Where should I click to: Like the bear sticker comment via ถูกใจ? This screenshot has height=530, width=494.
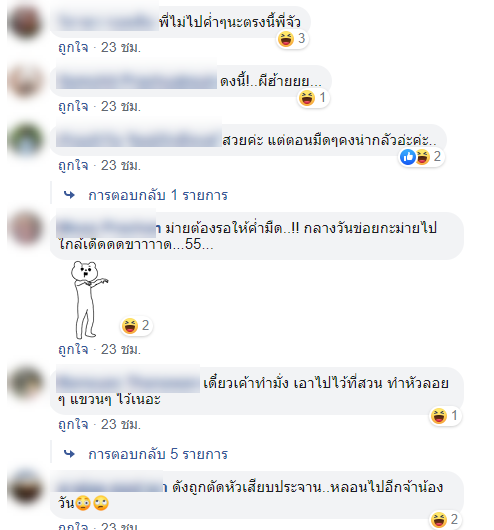[73, 349]
